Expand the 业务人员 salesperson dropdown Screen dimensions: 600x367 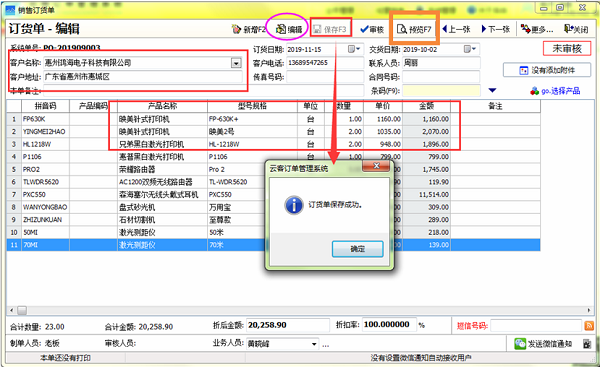(x=314, y=344)
